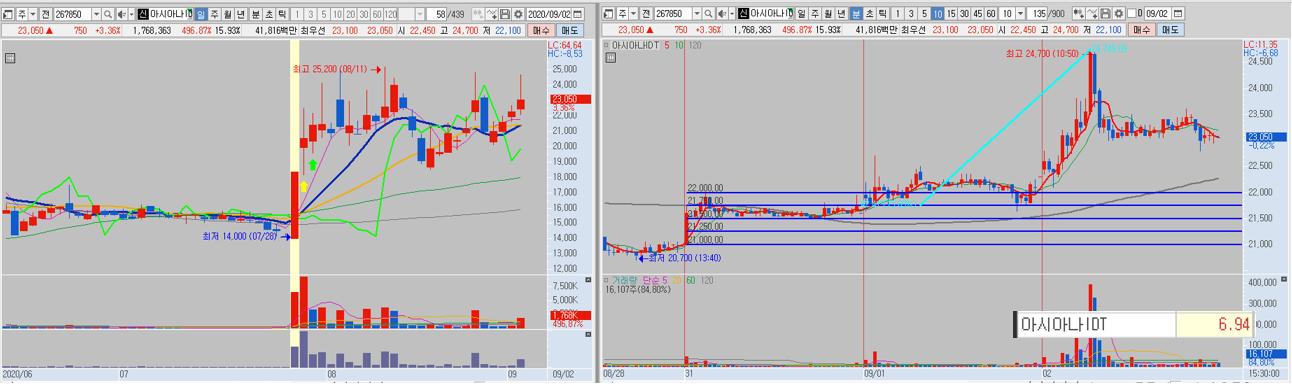Select 초 (second) period on right chart

869,14
